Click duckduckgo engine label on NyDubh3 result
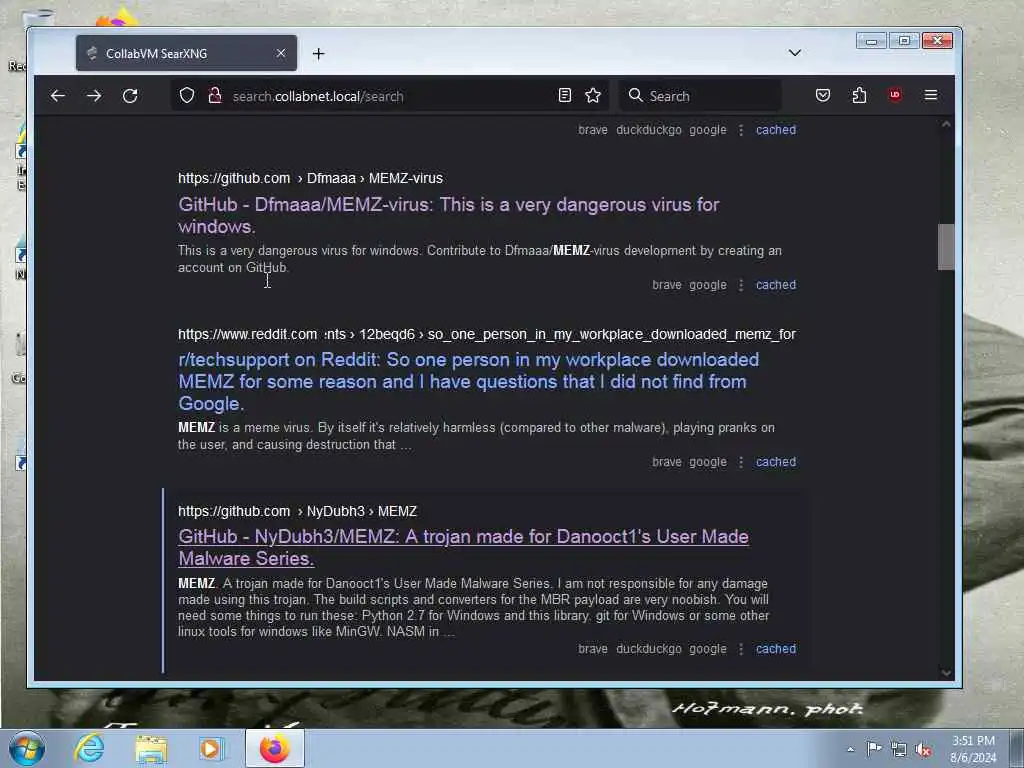This screenshot has height=768, width=1024. point(648,648)
